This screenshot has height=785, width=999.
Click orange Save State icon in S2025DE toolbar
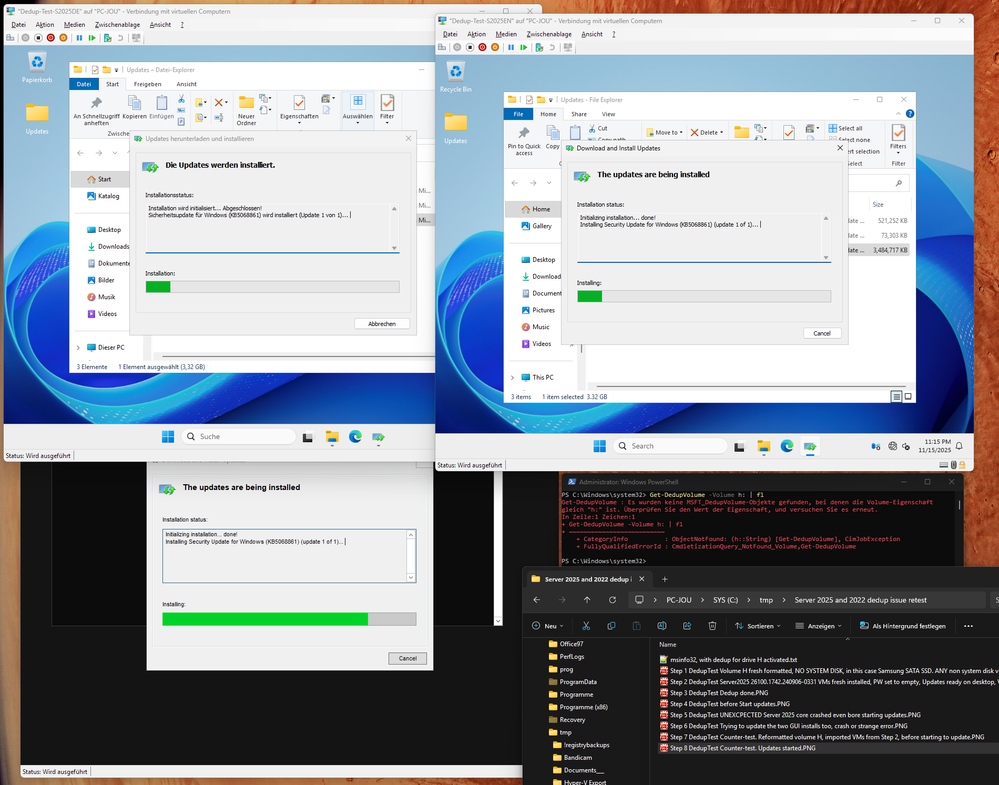[x=63, y=38]
